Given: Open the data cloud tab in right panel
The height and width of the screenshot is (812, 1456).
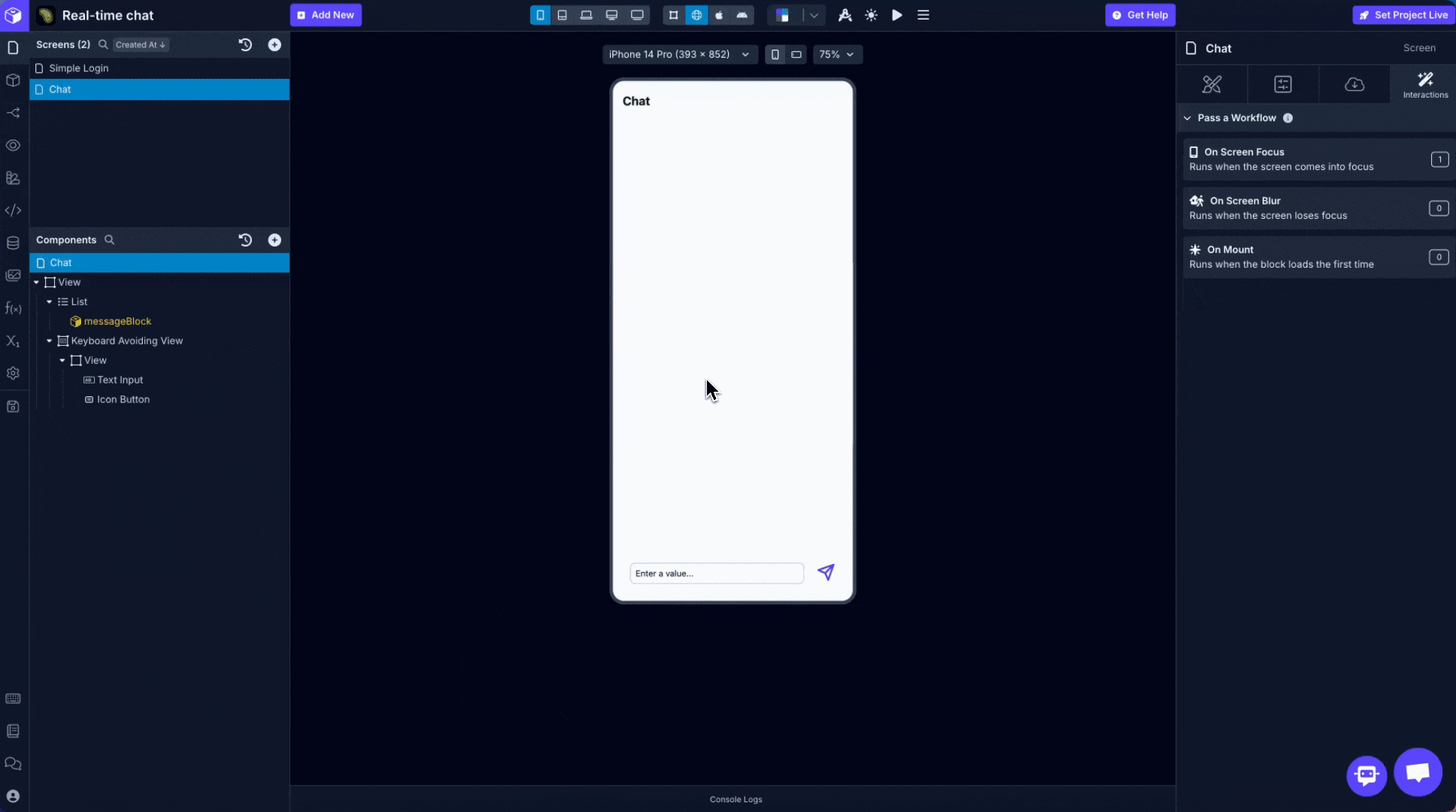Looking at the screenshot, I should pos(1354,84).
